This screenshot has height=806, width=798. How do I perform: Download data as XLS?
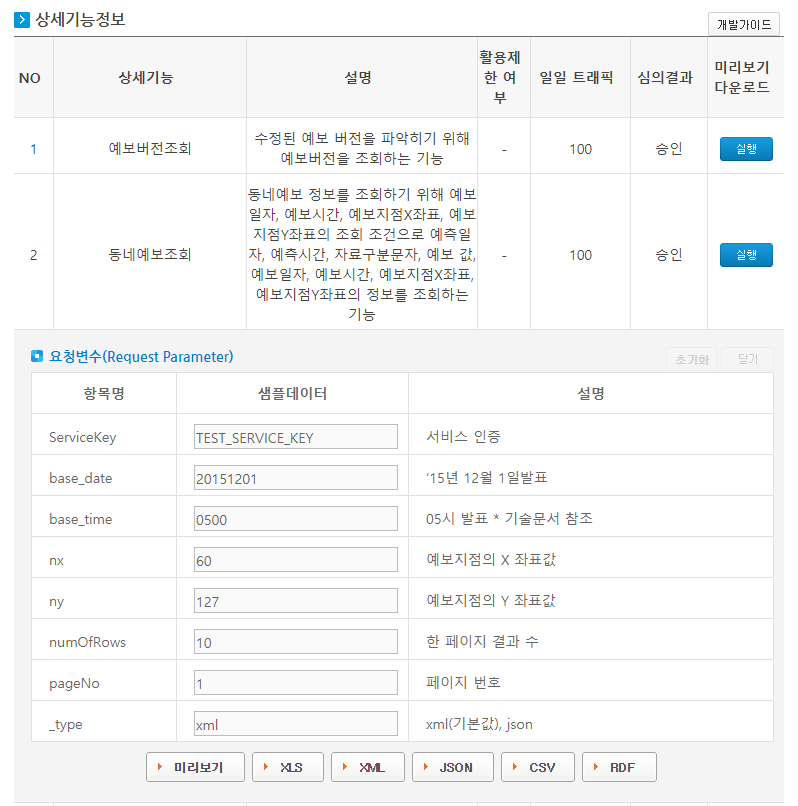[x=288, y=767]
